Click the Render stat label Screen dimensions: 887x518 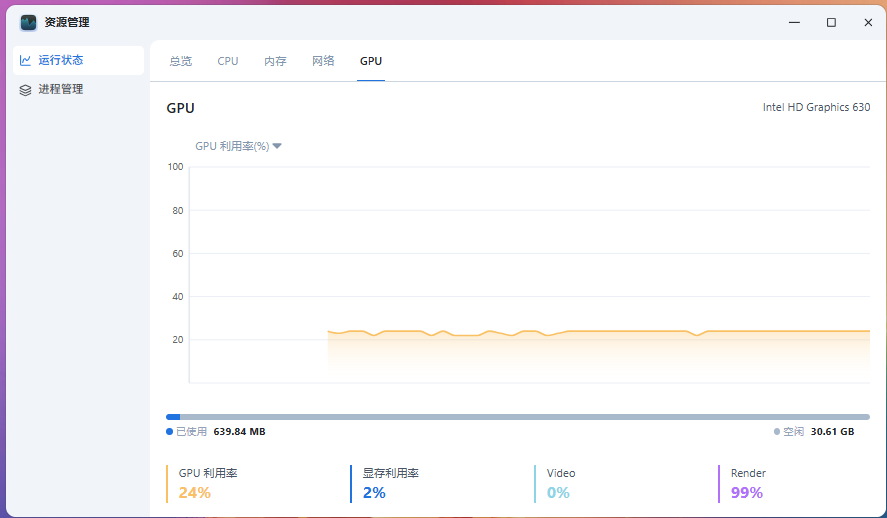[748, 473]
